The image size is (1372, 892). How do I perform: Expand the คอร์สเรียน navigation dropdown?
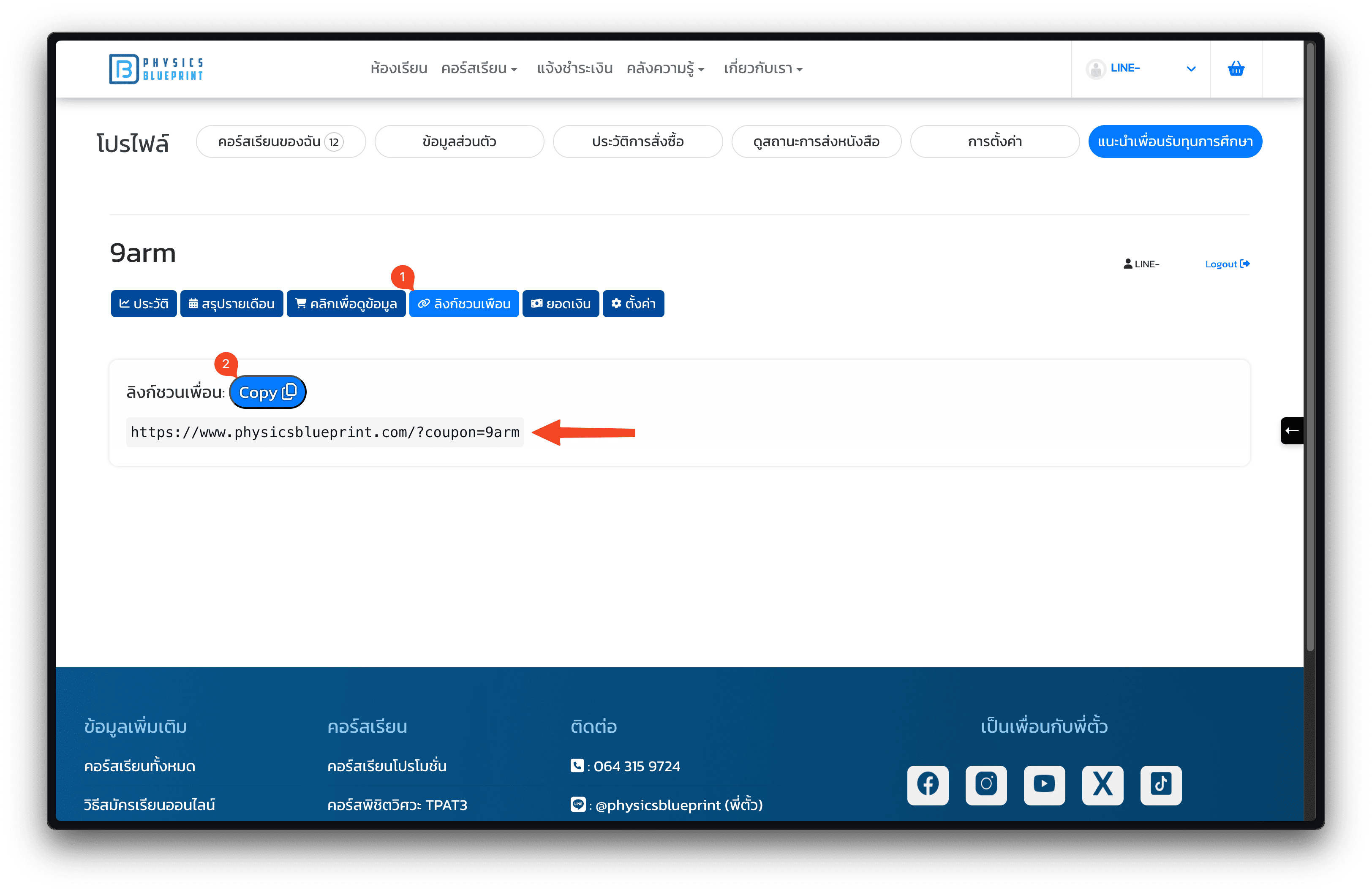coord(479,68)
